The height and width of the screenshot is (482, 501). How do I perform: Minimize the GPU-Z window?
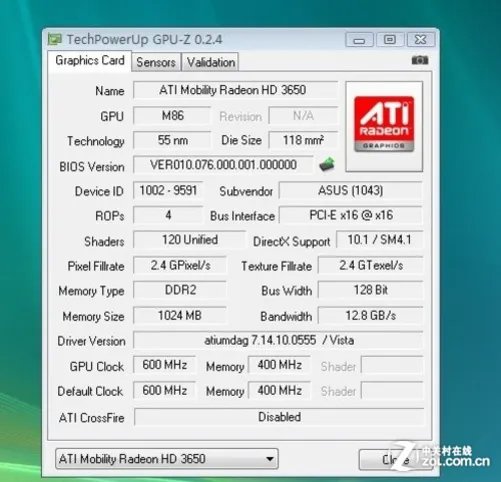[x=359, y=40]
